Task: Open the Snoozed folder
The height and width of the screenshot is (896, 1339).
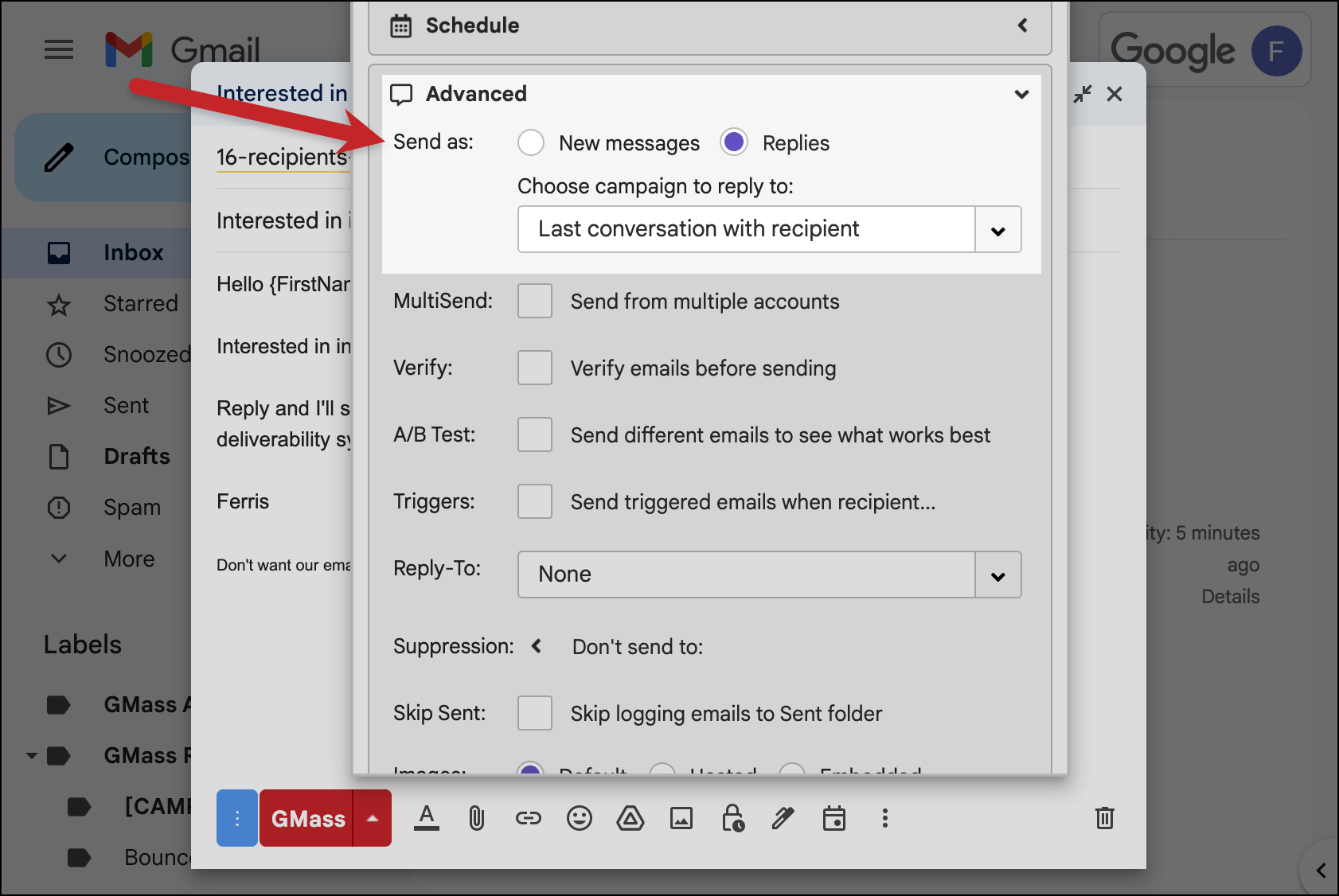Action: [x=147, y=355]
